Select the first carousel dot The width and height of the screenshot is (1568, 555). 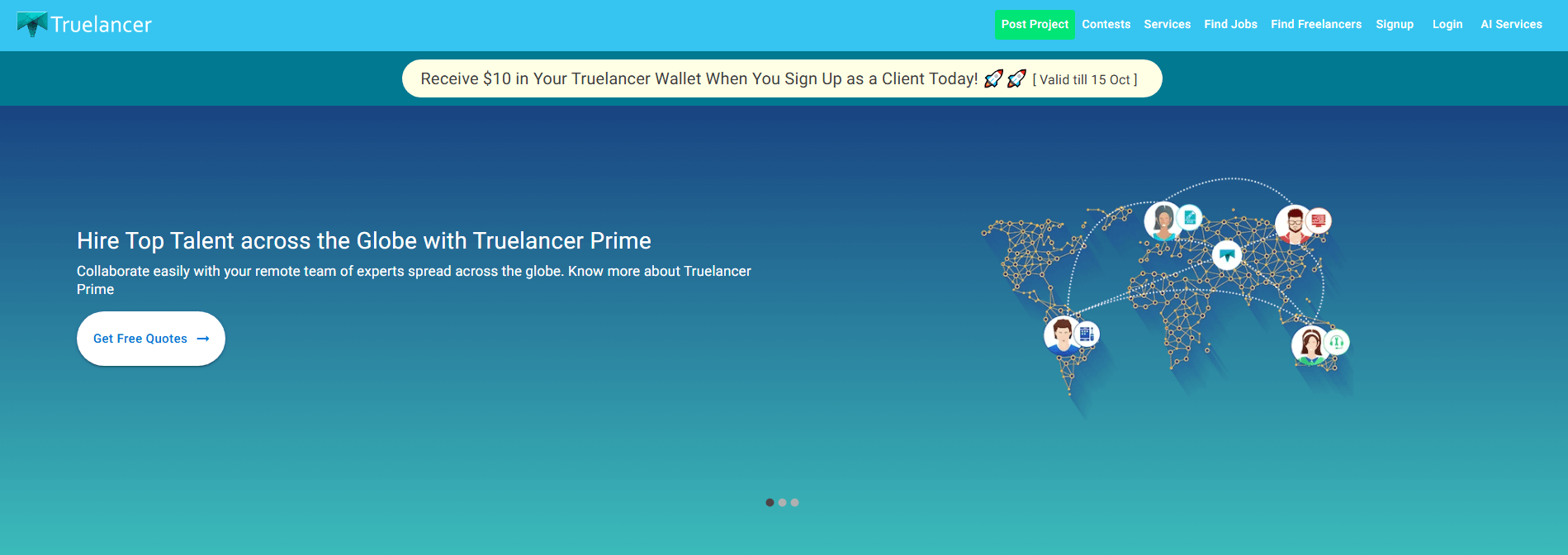click(x=770, y=502)
